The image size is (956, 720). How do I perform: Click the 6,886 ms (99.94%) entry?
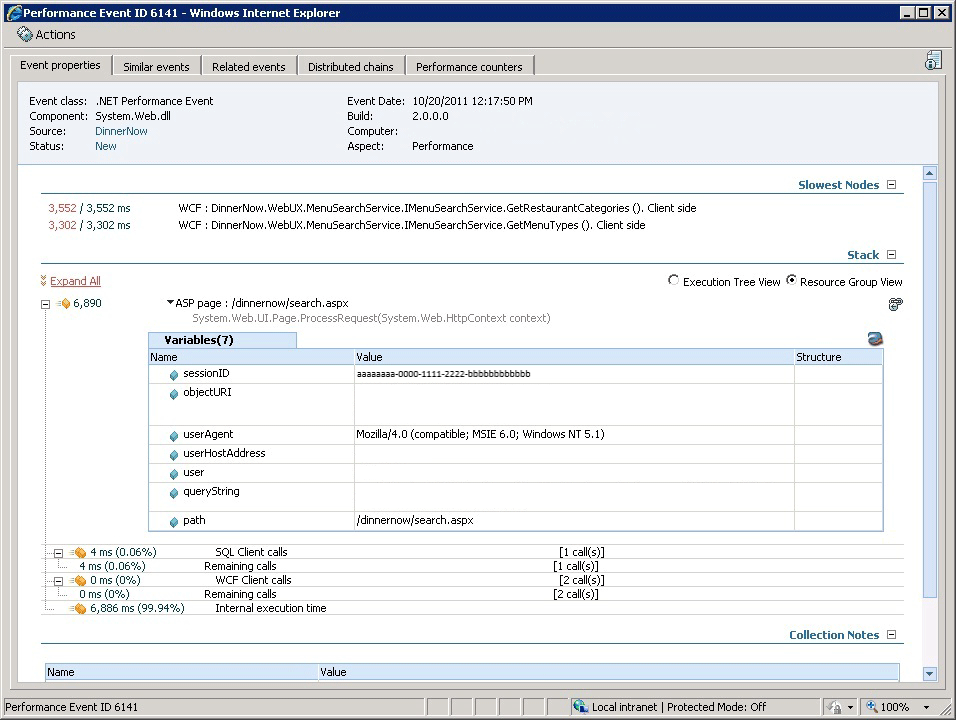pos(137,608)
